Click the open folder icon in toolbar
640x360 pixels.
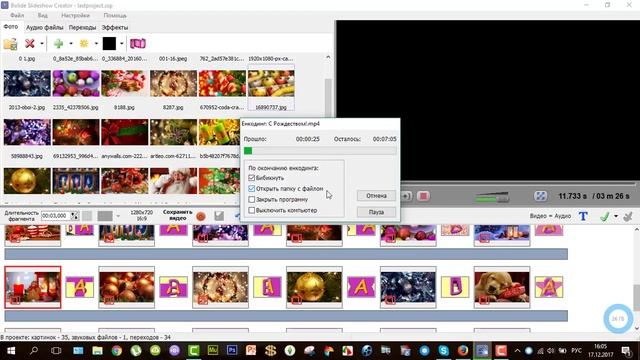click(x=10, y=44)
